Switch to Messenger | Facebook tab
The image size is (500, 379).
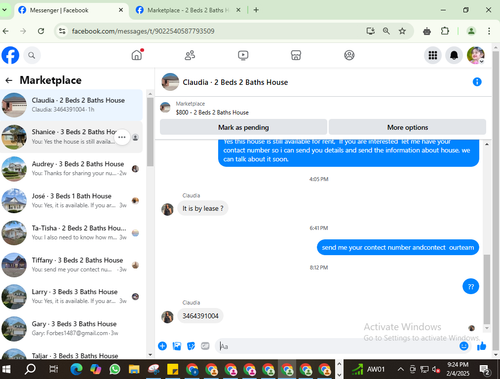[x=72, y=10]
